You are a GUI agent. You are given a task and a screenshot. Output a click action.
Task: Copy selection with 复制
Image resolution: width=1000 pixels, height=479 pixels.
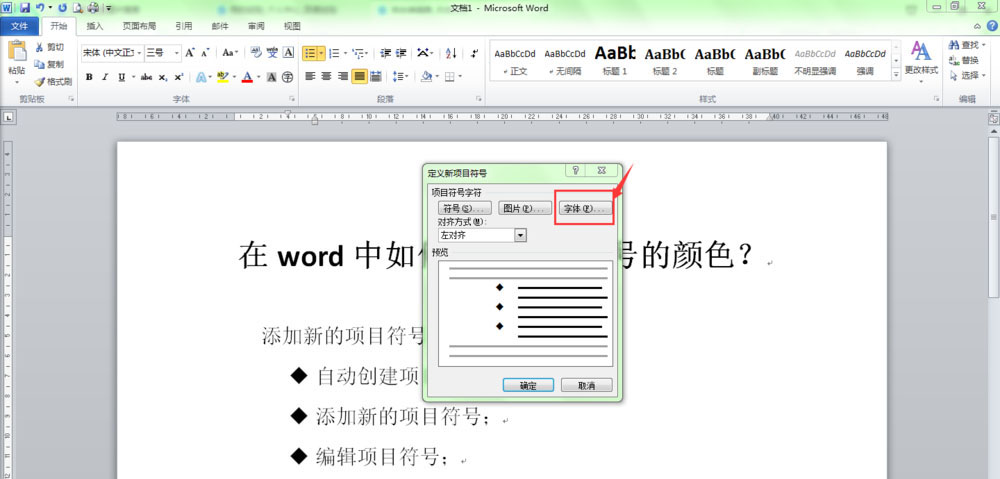49,64
